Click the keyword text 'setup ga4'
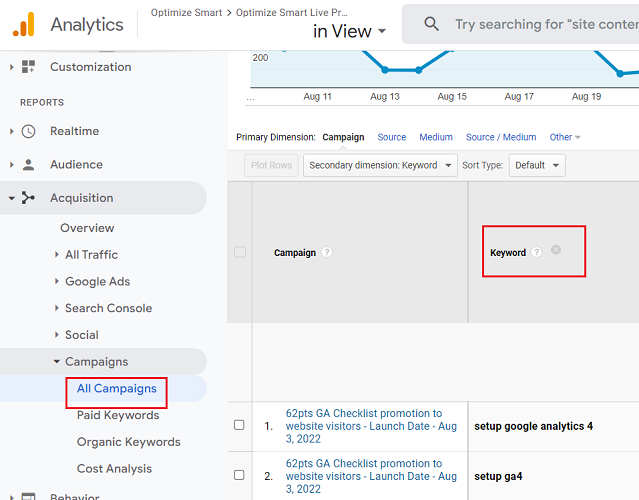The image size is (639, 500). 498,476
